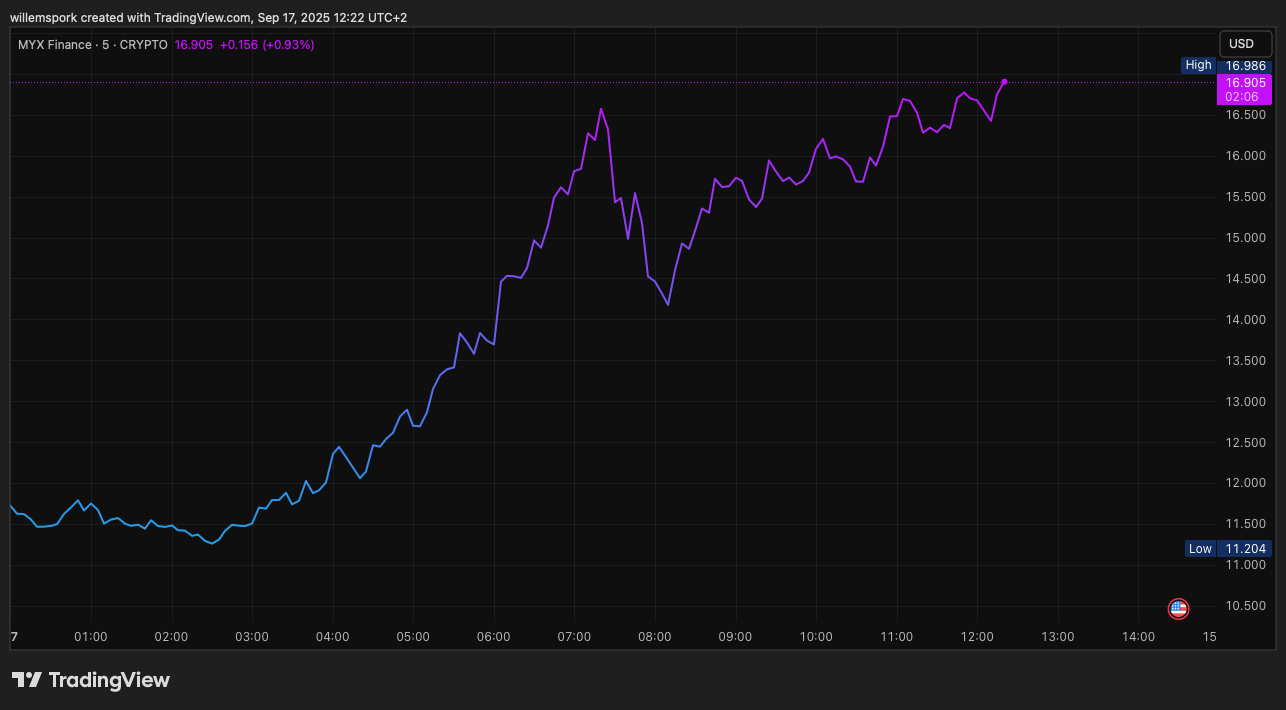This screenshot has width=1286, height=710.
Task: Open the USD currency selector
Action: point(1241,44)
